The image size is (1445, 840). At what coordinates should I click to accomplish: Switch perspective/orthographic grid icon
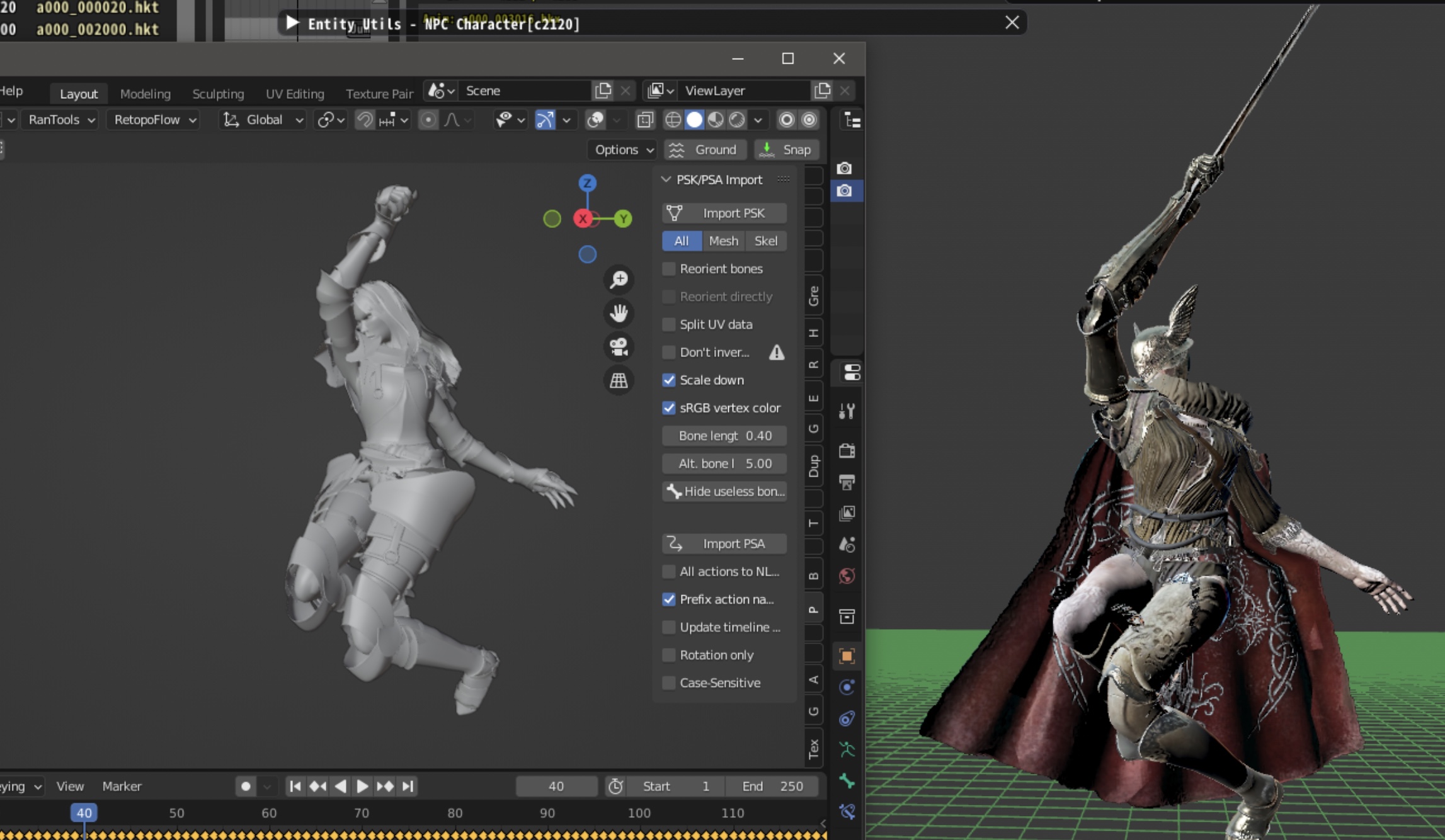[619, 380]
